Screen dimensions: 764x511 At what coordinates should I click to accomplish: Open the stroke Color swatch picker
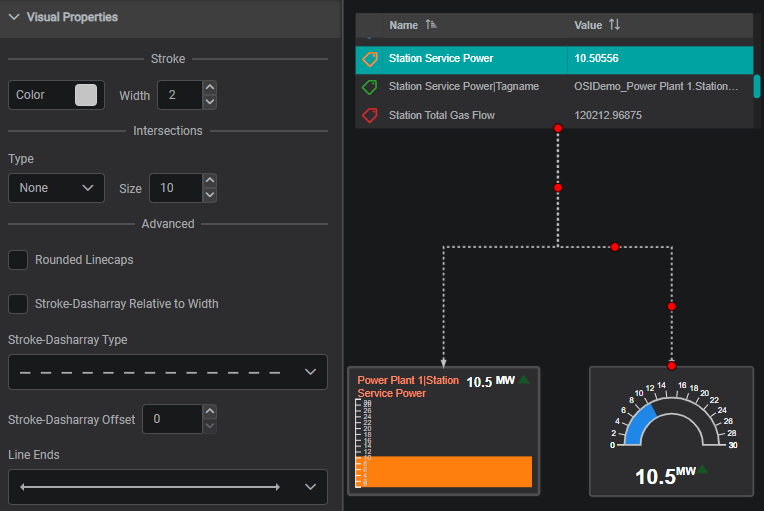tap(86, 95)
